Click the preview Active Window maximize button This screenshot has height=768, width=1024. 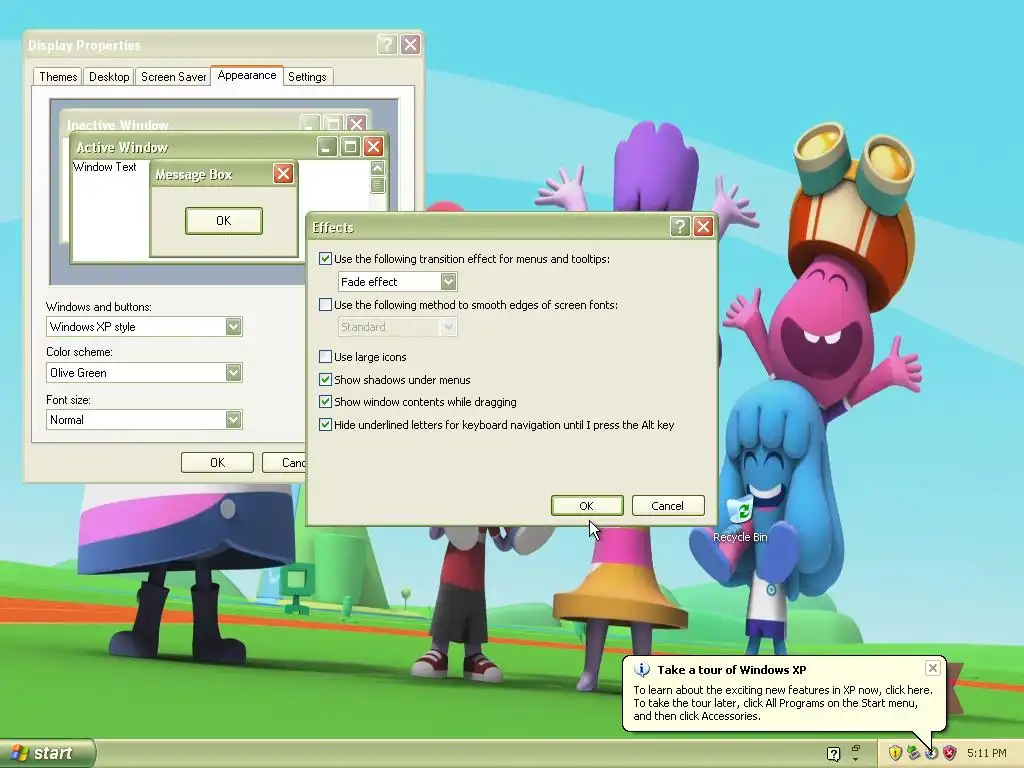[x=350, y=146]
